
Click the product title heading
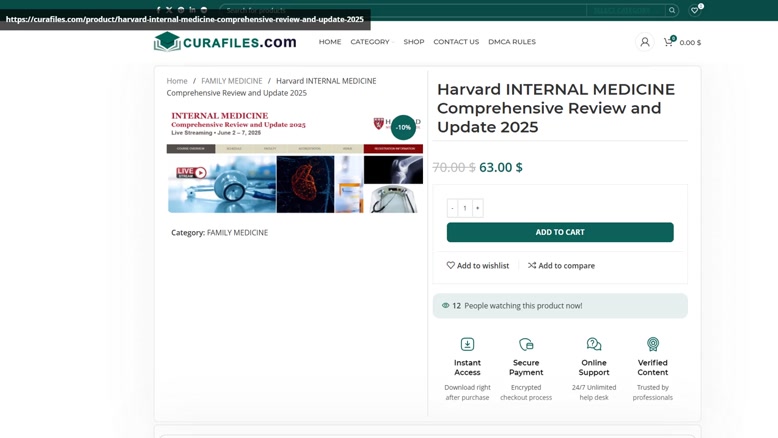coord(556,108)
